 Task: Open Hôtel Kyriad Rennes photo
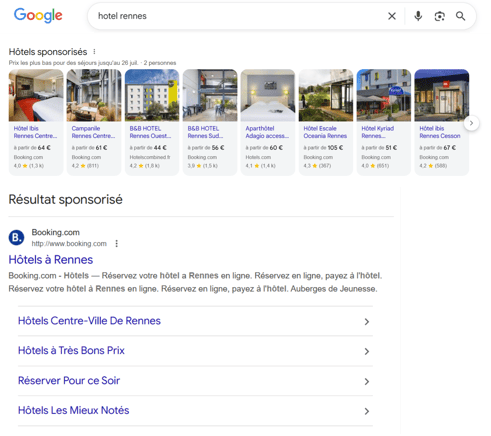coord(384,95)
